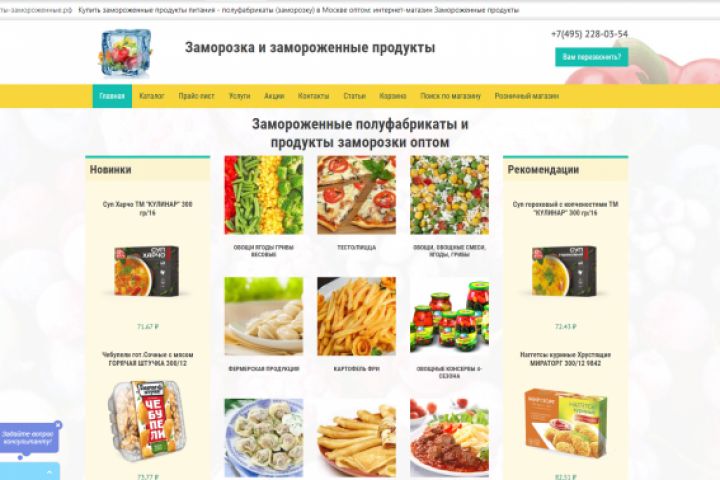Open Поиск по магазину menu item
Screen dimensions: 720x480
[x=450, y=96]
